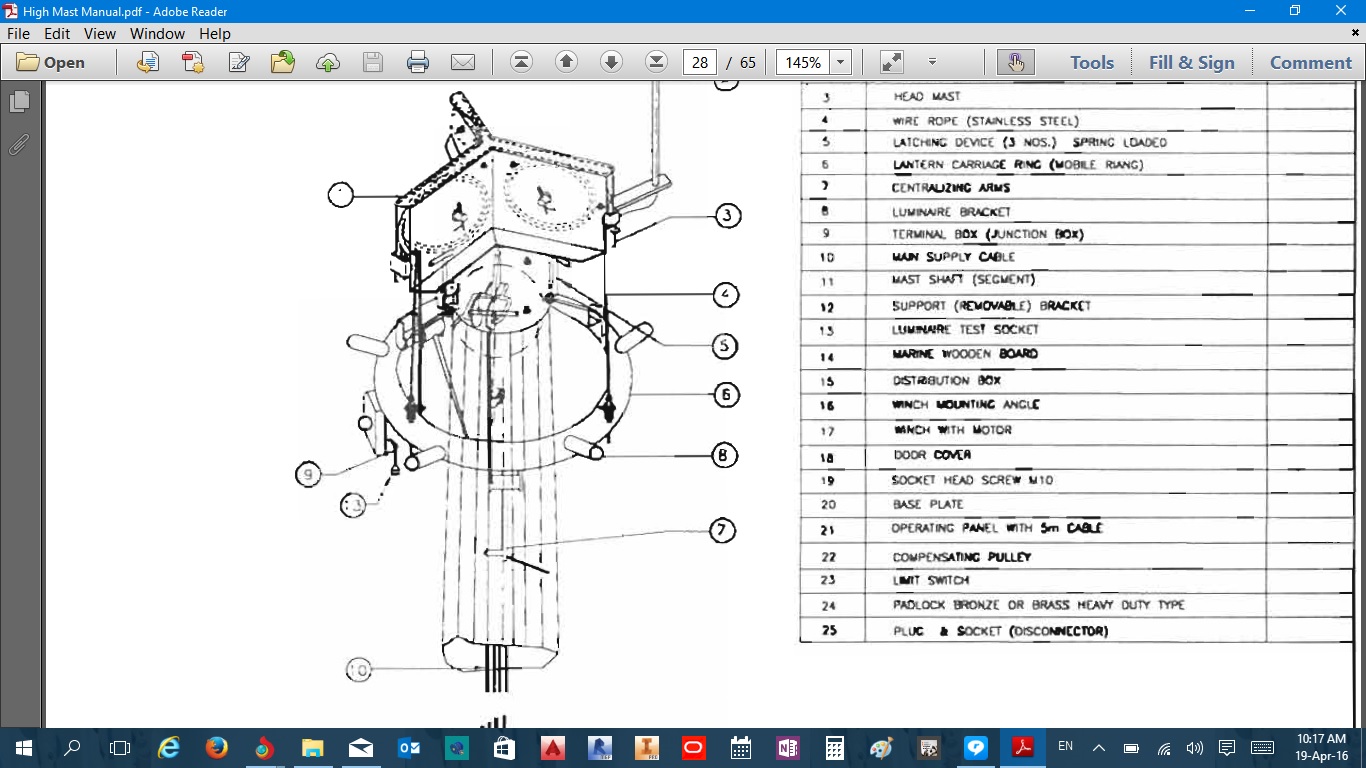Click the network Wi-Fi tray icon

point(1164,747)
